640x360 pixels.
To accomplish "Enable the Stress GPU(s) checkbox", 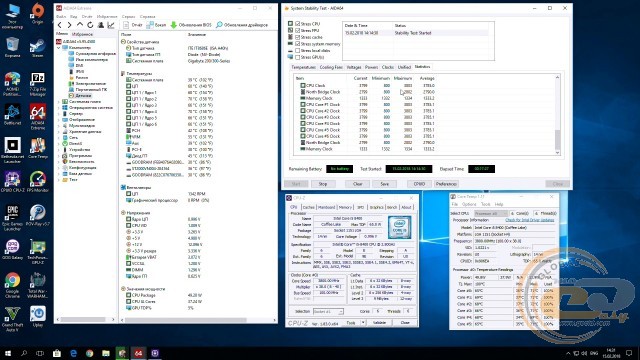I will pyautogui.click(x=298, y=57).
